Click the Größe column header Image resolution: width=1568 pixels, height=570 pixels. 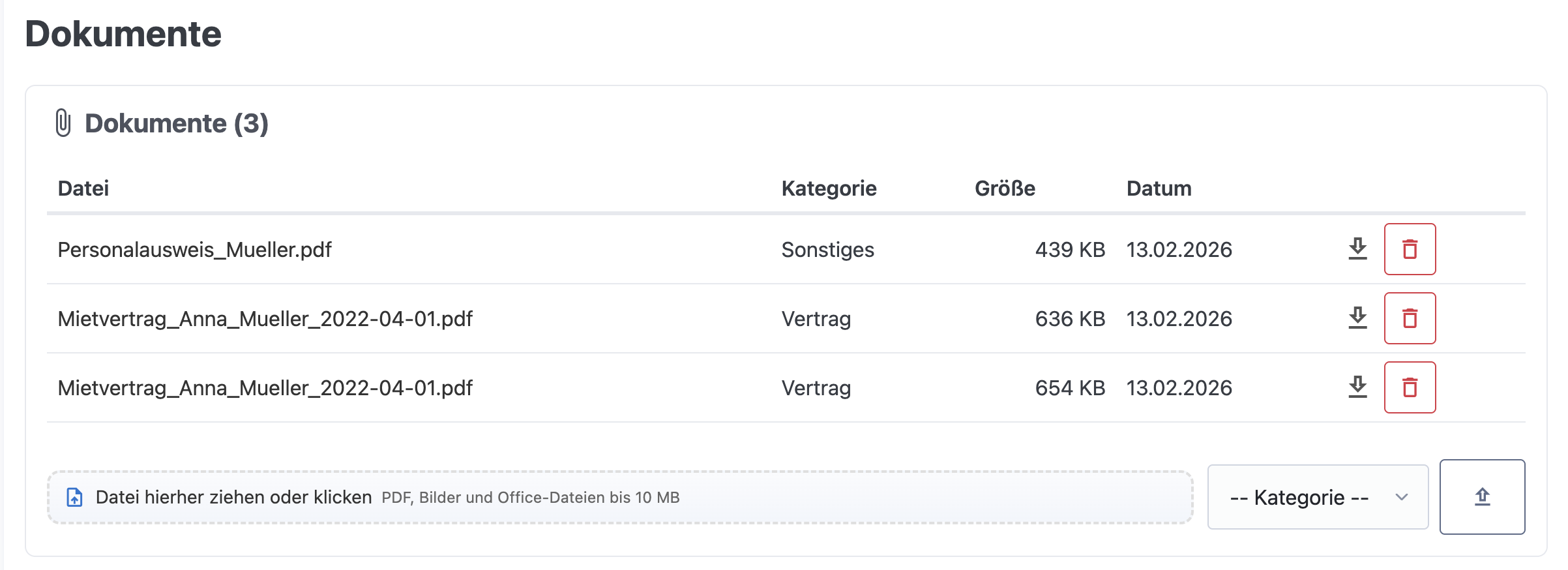(x=1003, y=188)
